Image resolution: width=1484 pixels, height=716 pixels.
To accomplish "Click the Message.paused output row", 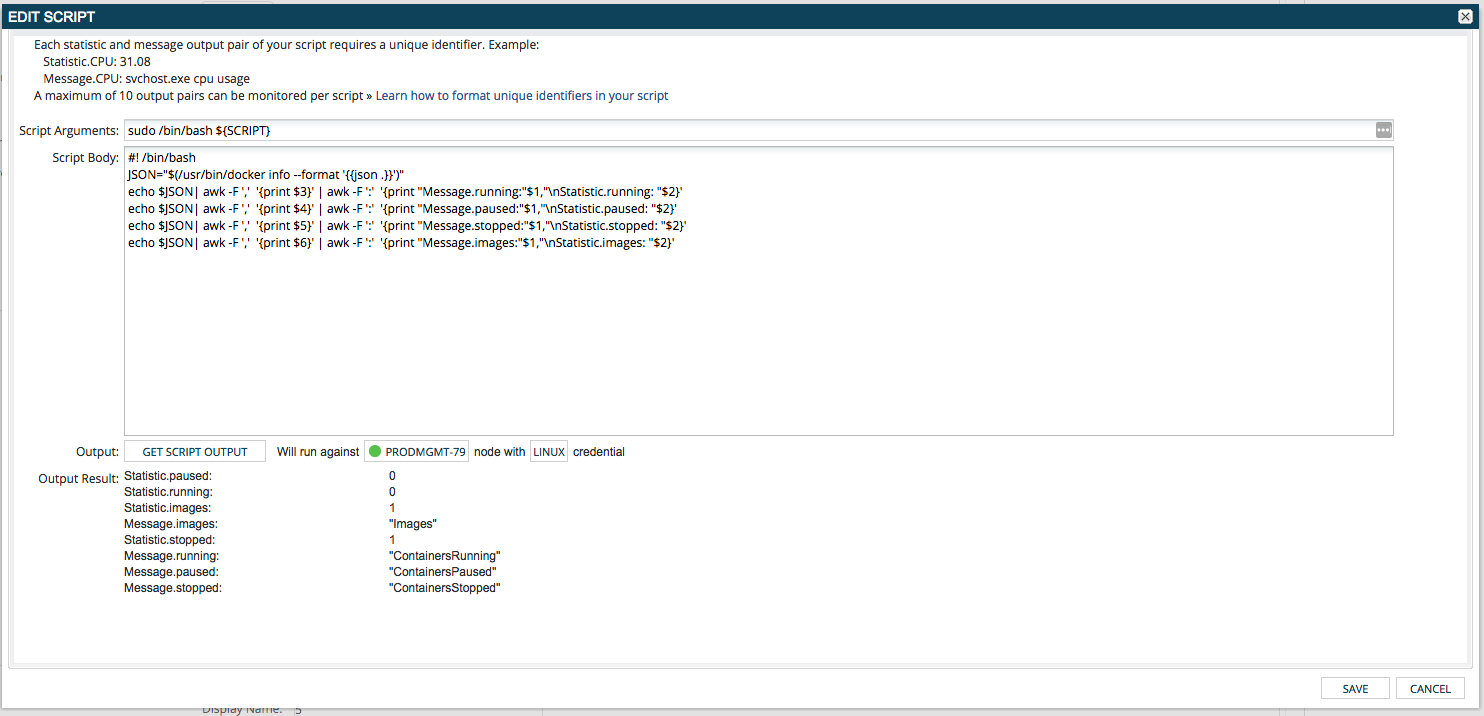I will coord(311,572).
